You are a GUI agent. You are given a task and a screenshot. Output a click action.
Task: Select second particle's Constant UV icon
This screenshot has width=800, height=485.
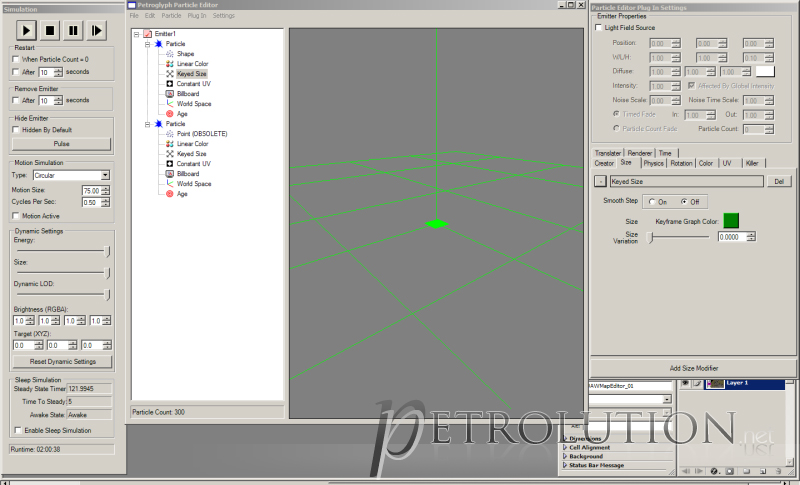pos(170,164)
